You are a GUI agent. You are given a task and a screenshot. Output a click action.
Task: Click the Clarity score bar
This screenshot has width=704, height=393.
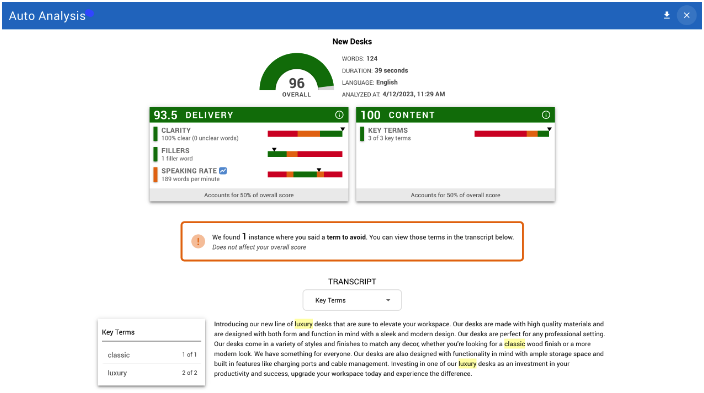[305, 133]
